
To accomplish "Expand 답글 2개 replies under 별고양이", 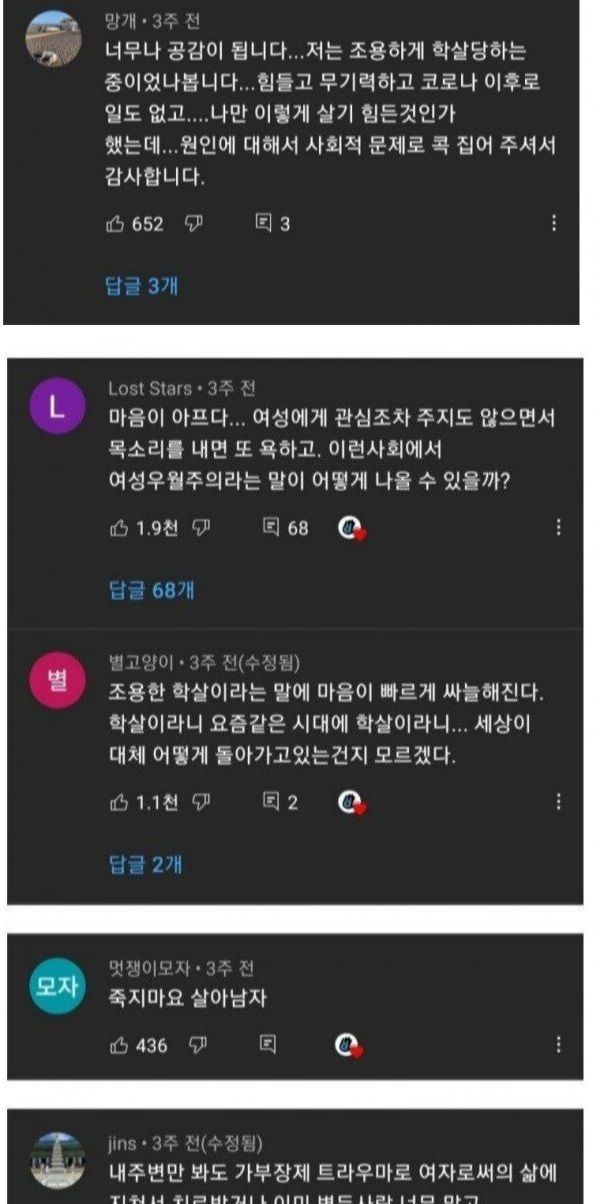I will [146, 865].
